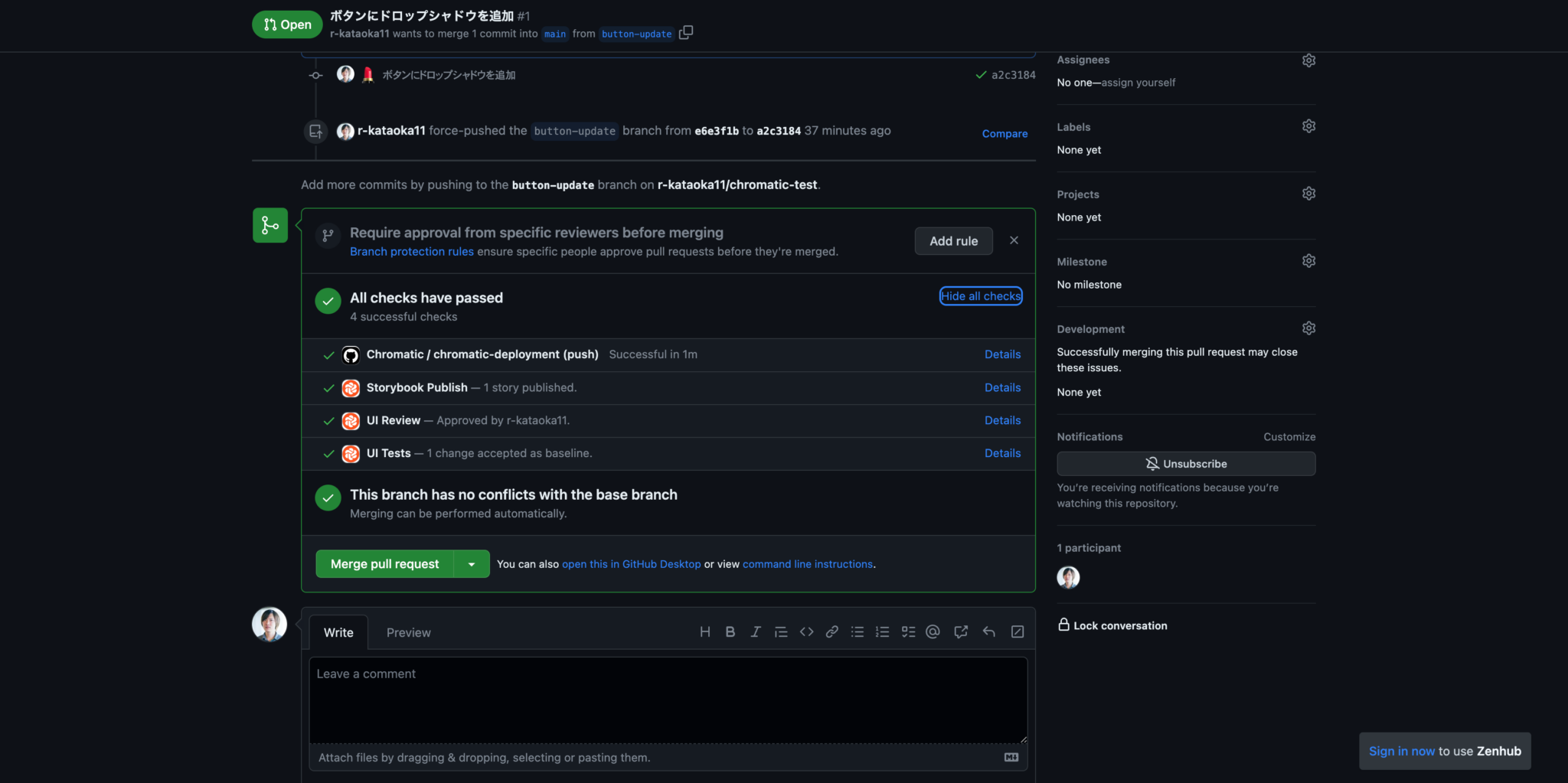Insert a code snippet icon
1568x783 pixels.
tap(806, 631)
